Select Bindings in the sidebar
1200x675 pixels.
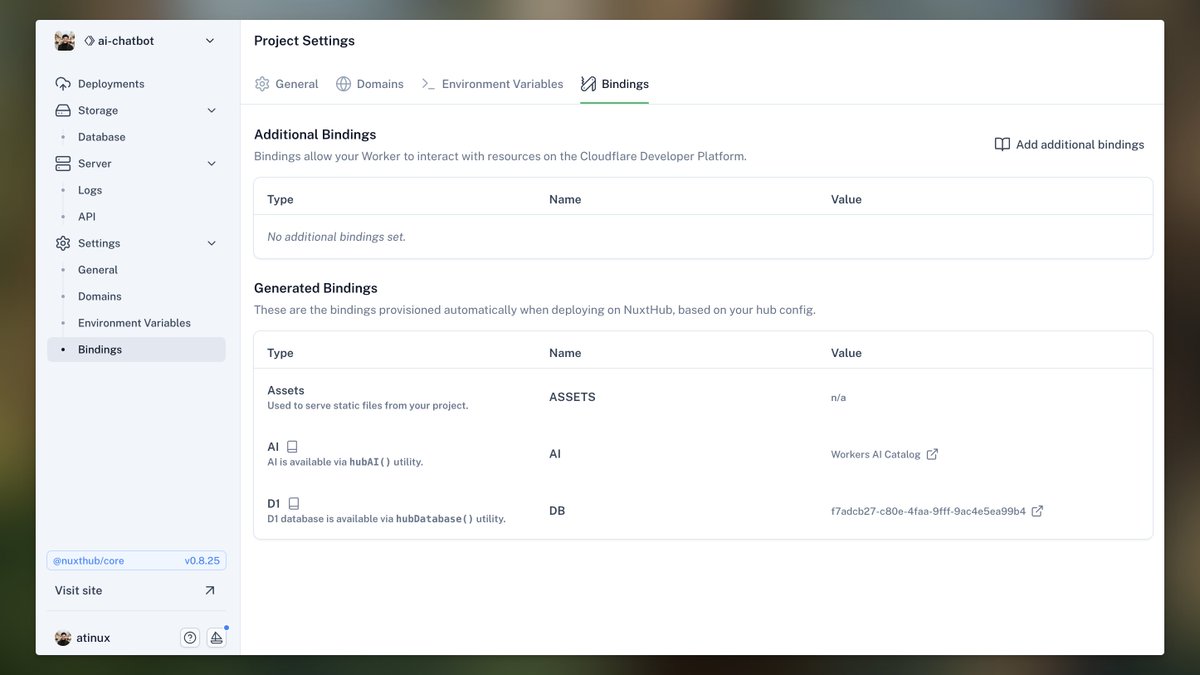(136, 350)
